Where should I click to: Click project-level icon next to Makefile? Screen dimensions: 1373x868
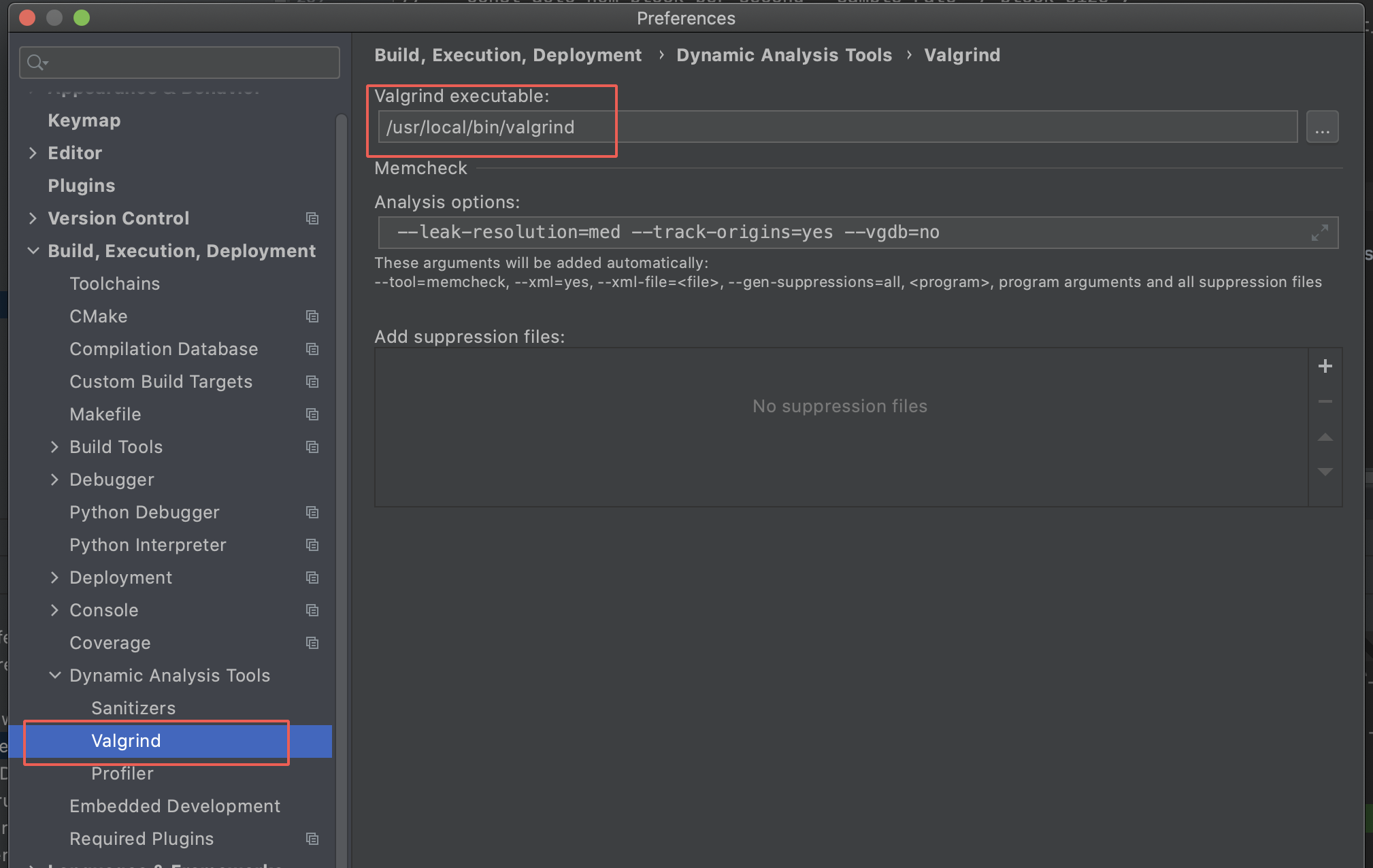coord(312,414)
